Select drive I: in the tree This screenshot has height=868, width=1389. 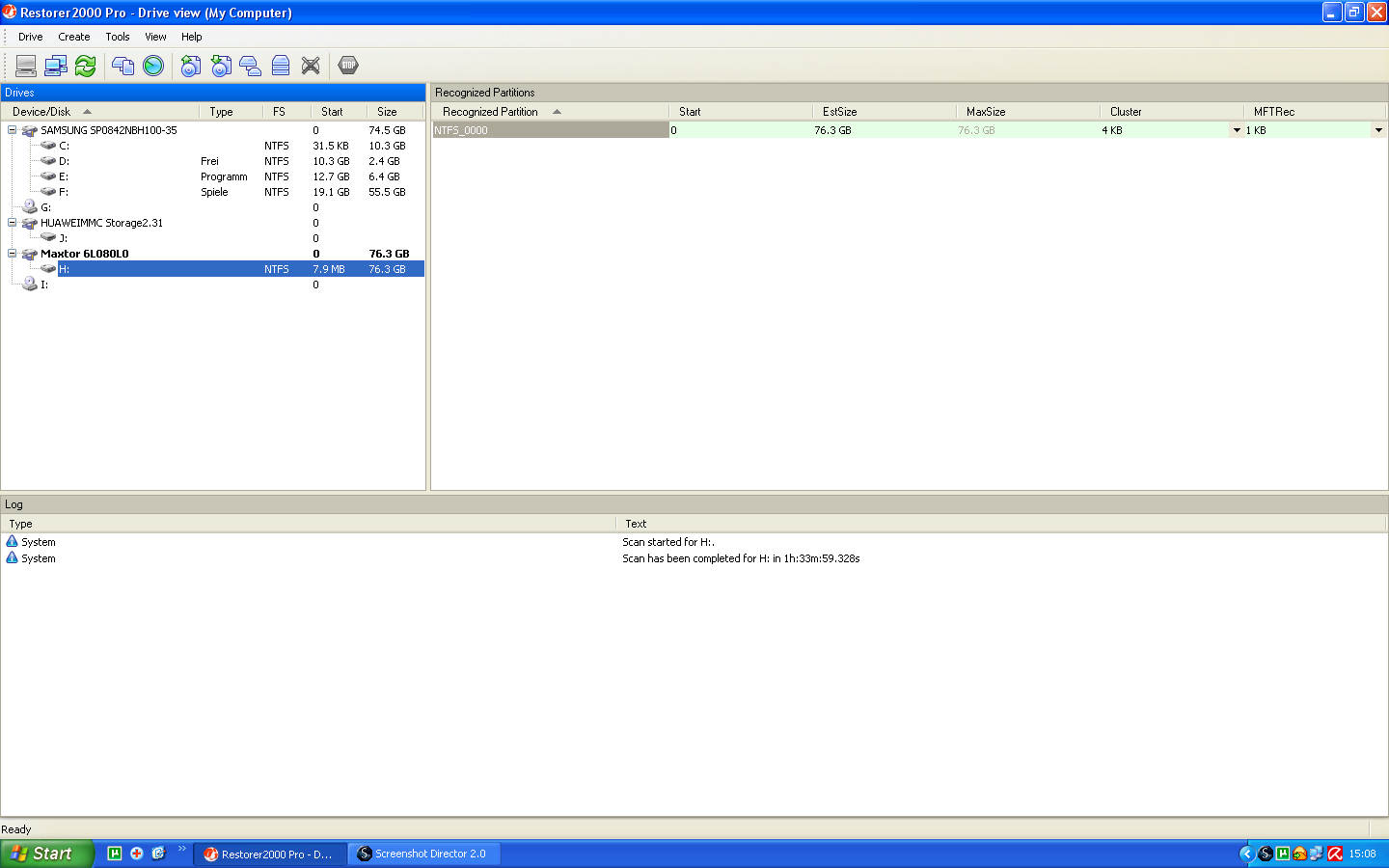point(44,285)
